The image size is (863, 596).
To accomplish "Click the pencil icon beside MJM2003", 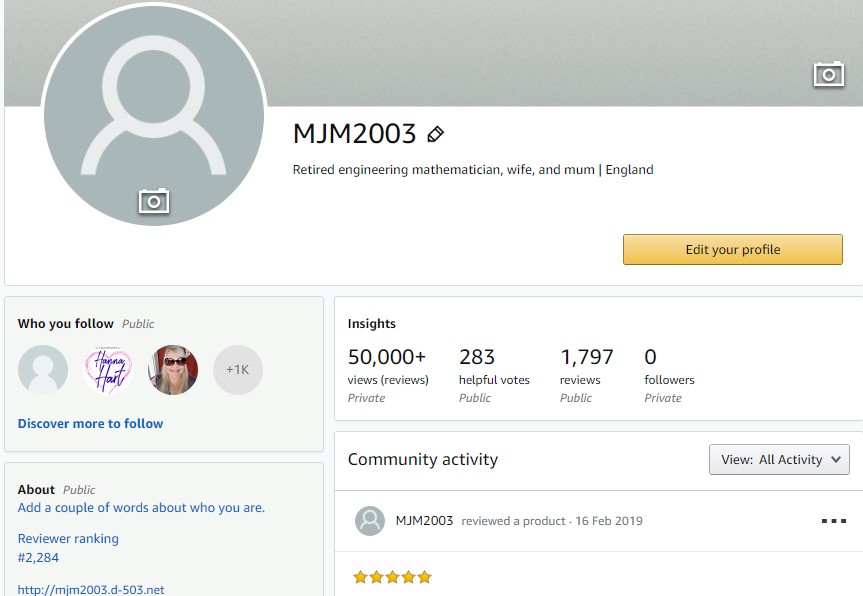I will point(435,134).
